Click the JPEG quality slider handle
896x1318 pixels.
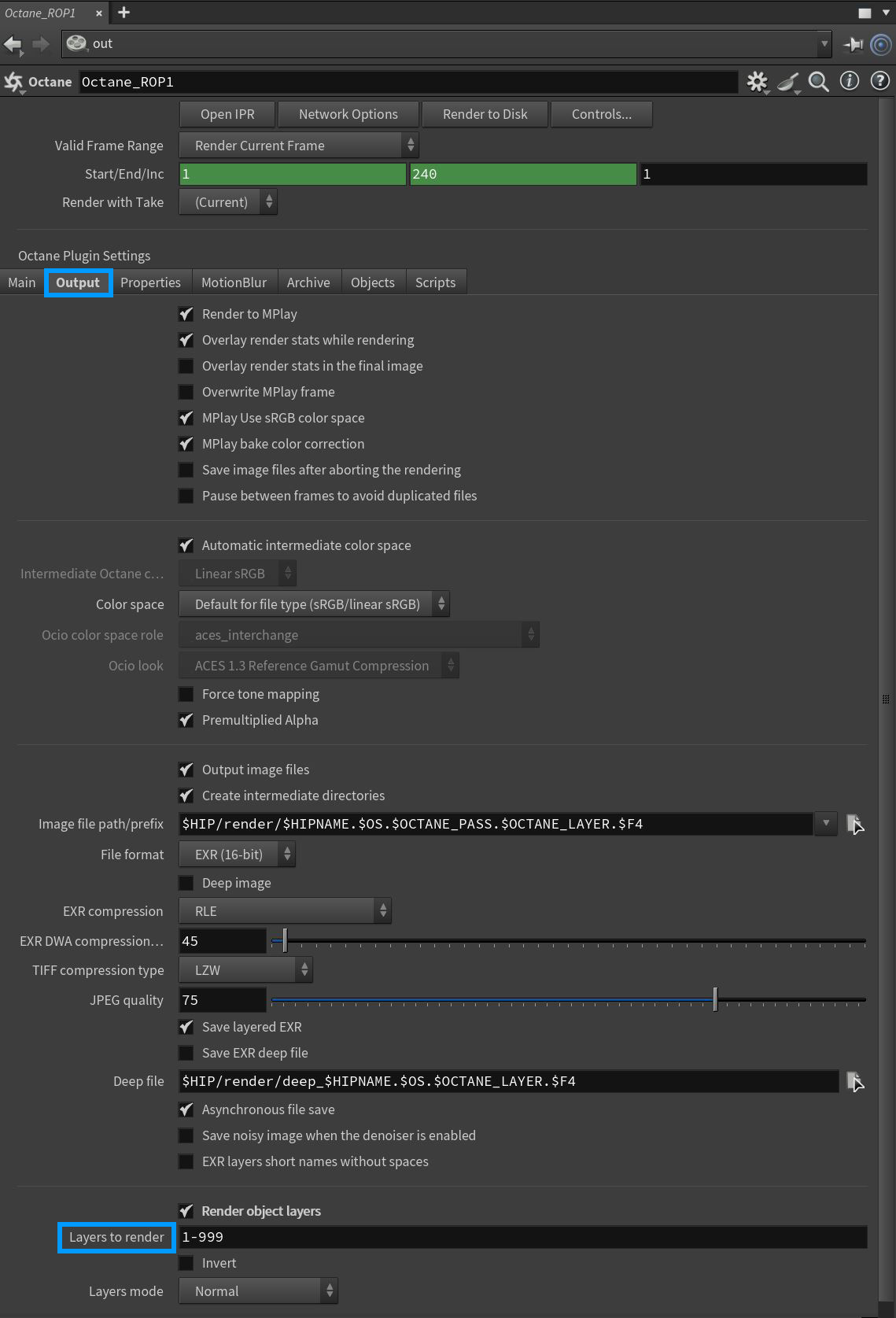click(x=715, y=999)
